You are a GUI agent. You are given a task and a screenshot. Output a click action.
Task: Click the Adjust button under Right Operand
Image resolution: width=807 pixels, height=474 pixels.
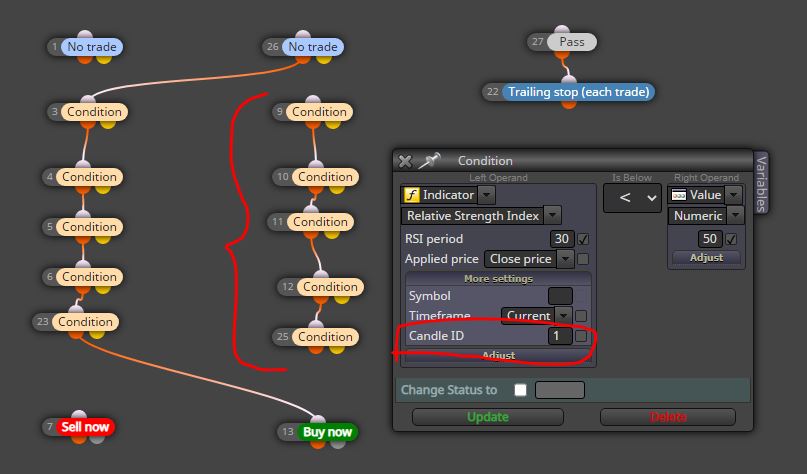[706, 257]
